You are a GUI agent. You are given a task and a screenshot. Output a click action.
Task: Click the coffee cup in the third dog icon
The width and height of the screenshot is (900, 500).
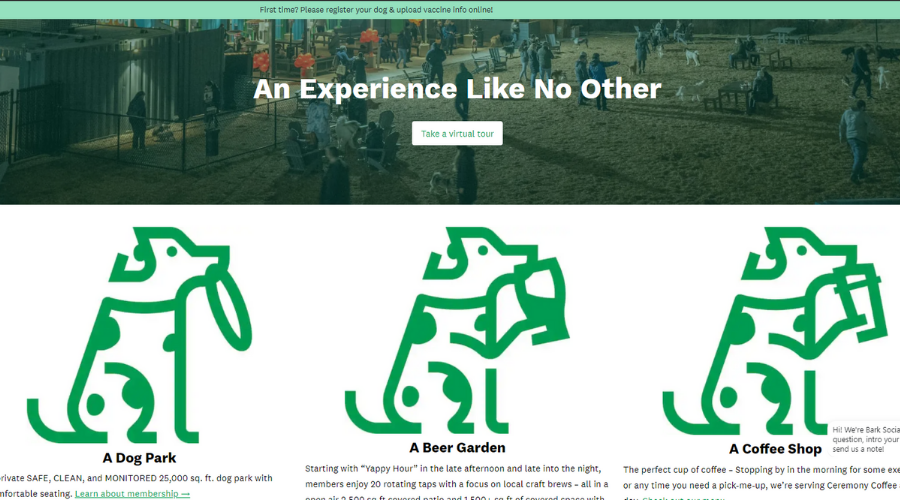pos(858,299)
